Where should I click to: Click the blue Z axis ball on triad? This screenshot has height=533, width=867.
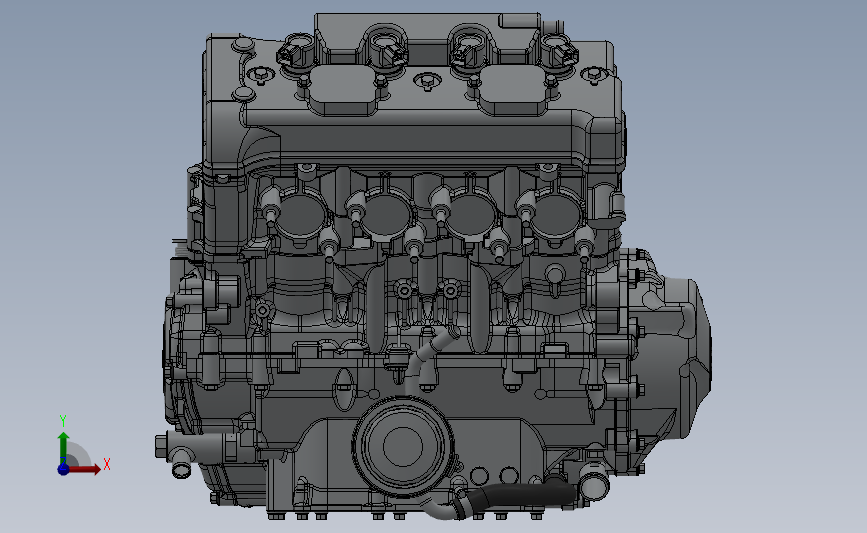click(x=63, y=469)
